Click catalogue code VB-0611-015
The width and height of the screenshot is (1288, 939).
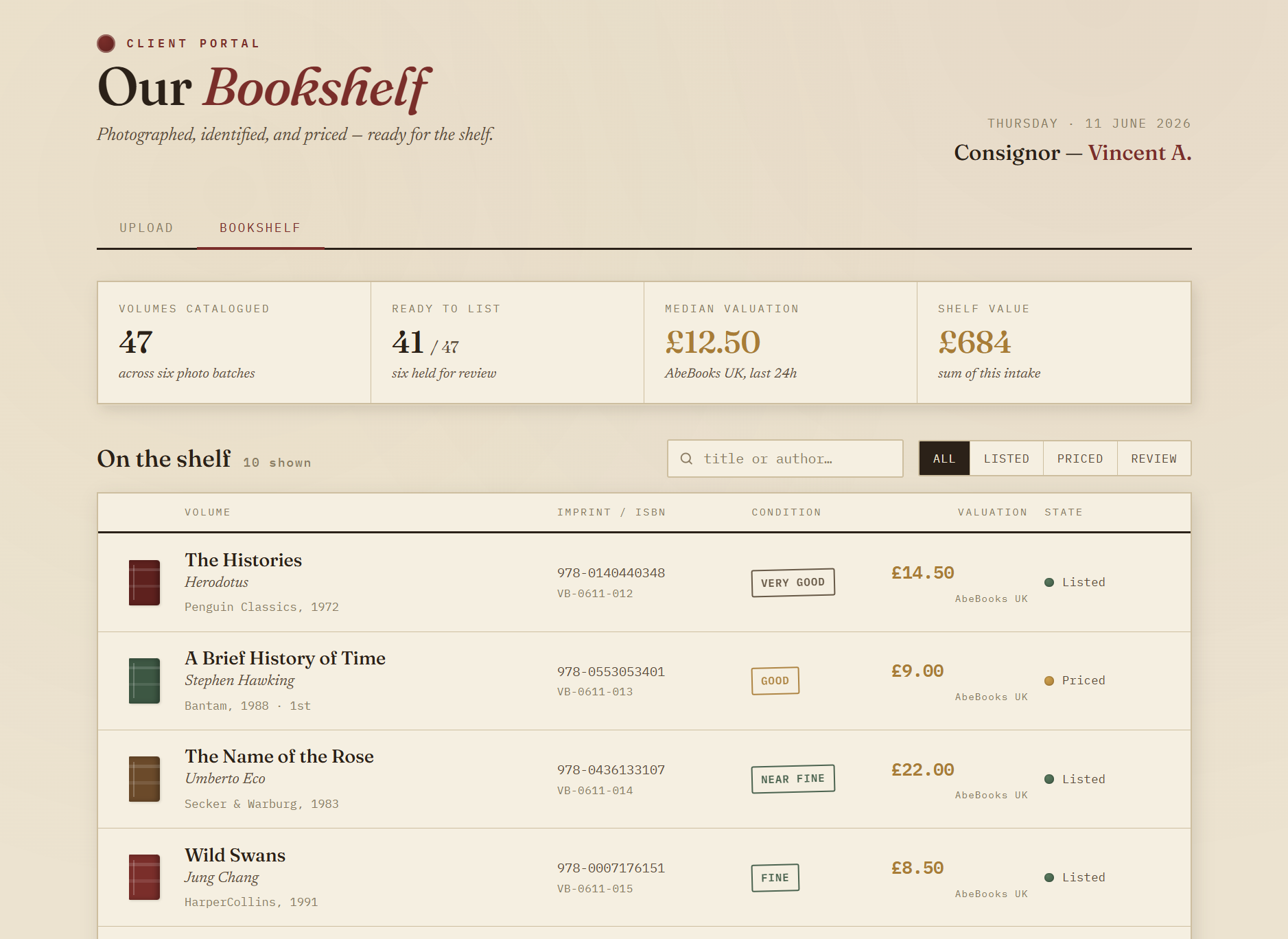tap(595, 889)
